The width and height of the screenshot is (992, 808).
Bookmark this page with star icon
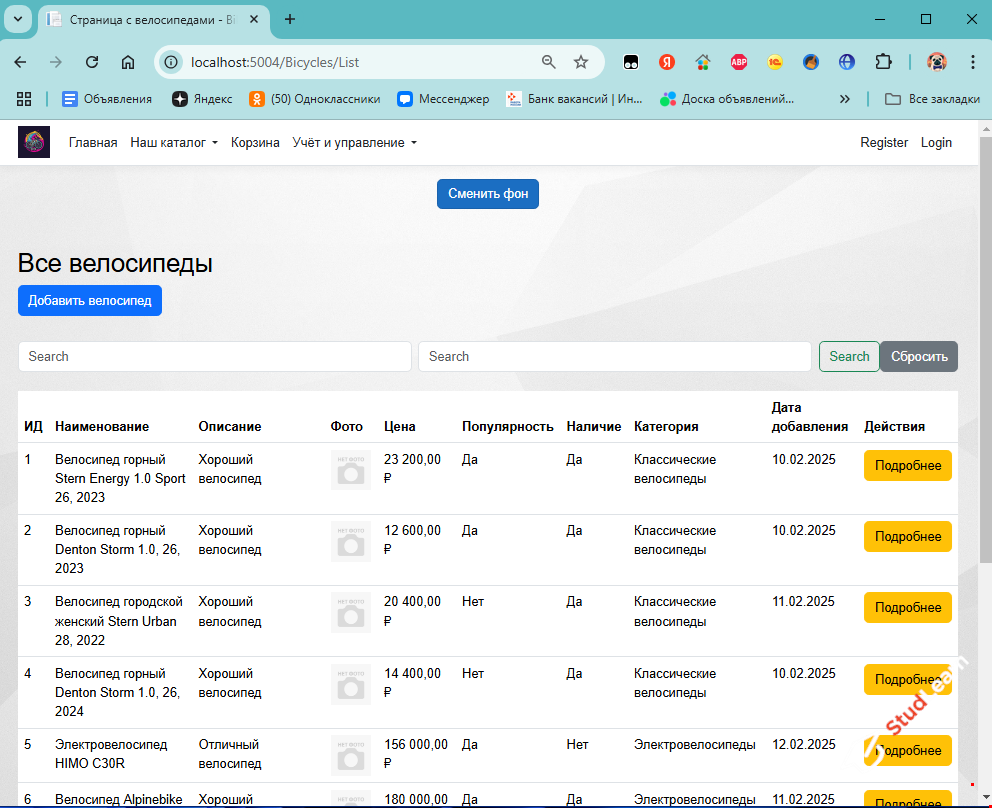[581, 62]
